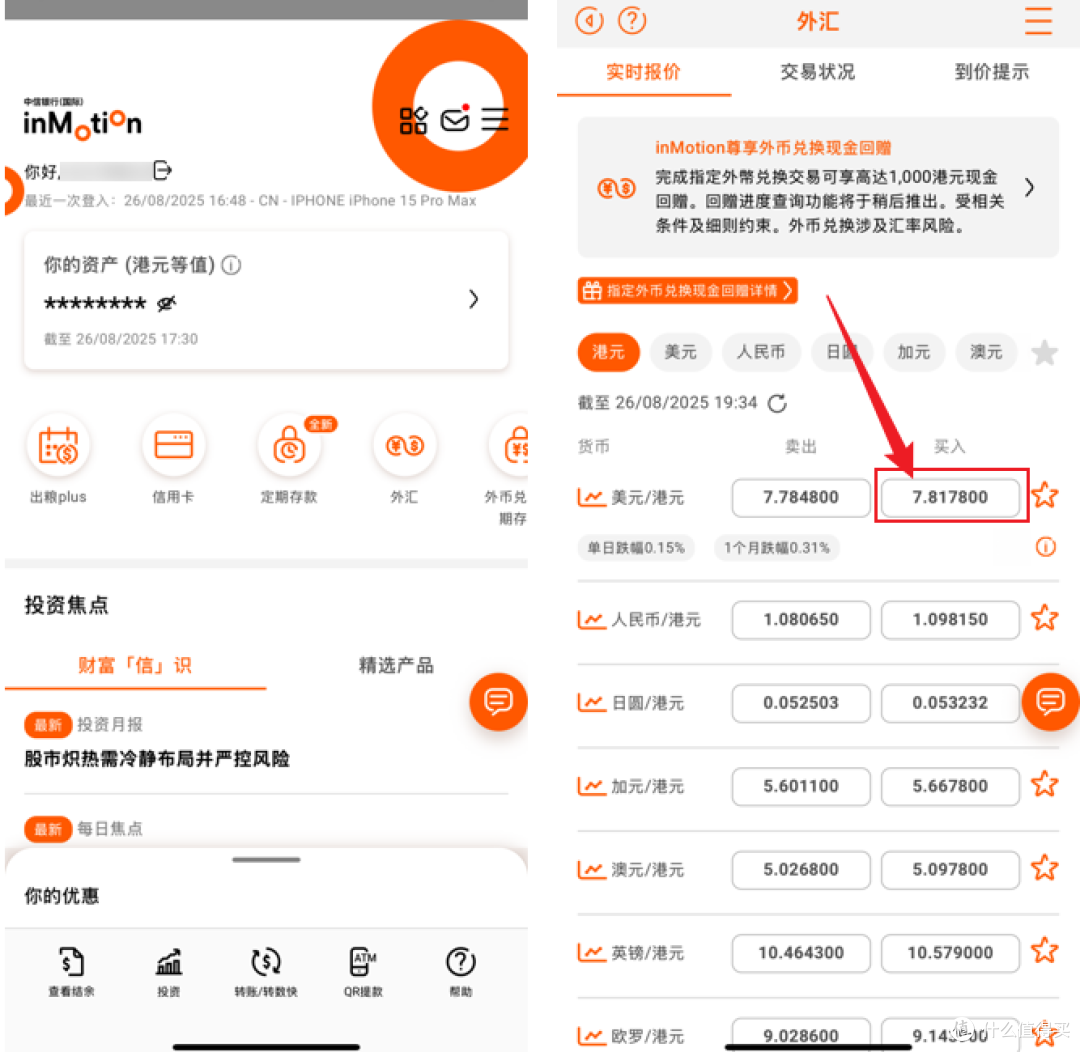Tap the refresh icon next to the timestamp

tap(779, 404)
